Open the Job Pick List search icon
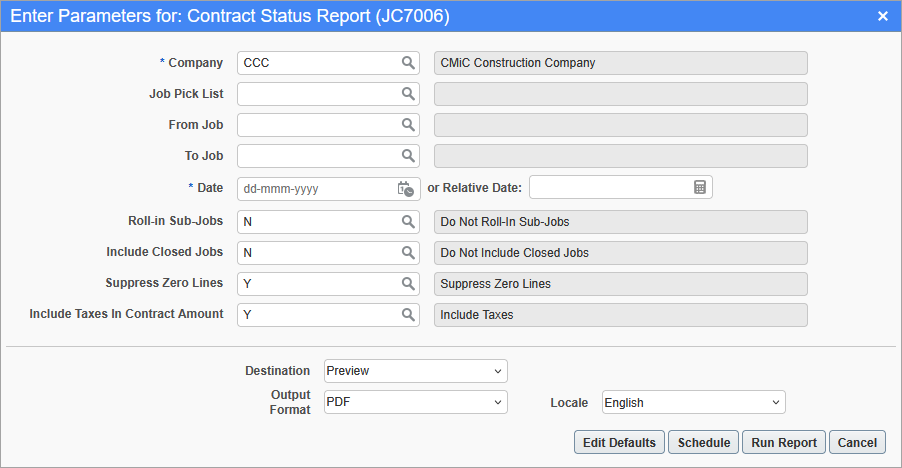This screenshot has height=468, width=902. tap(408, 94)
